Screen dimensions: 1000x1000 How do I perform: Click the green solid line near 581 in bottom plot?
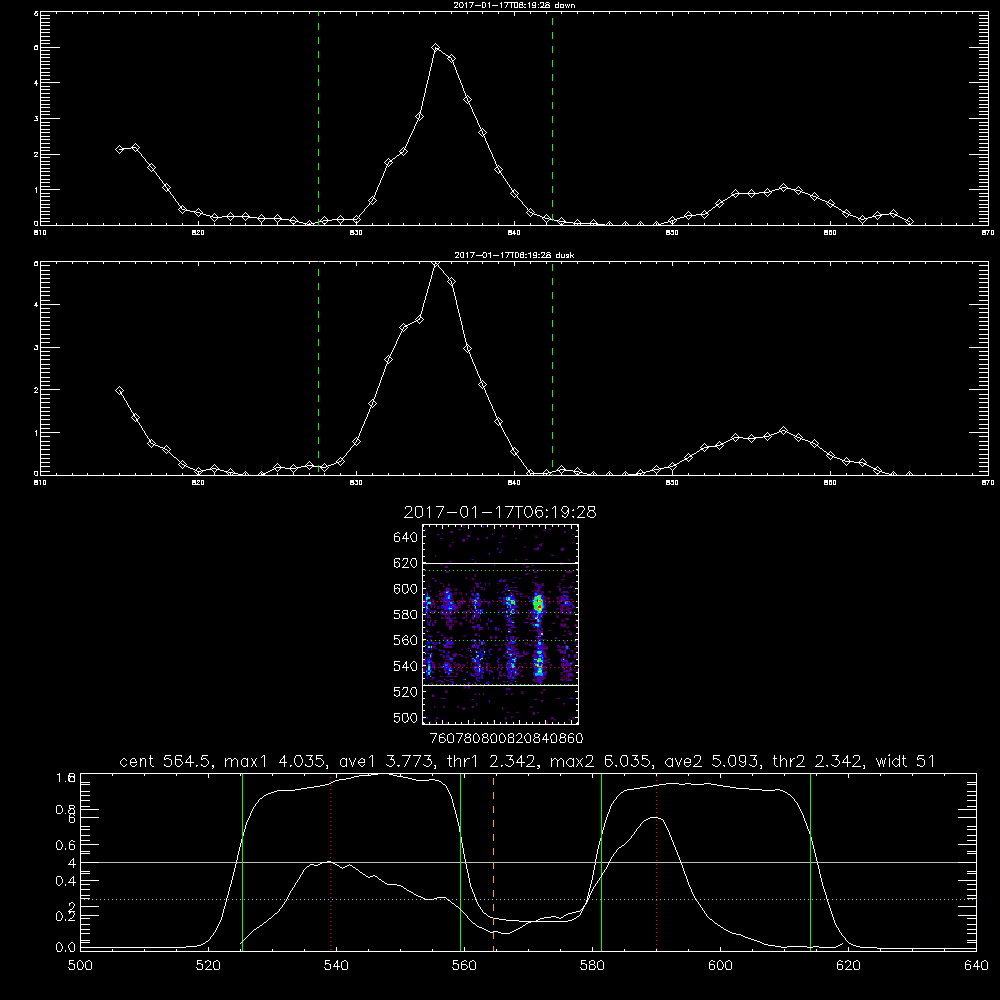(x=601, y=862)
